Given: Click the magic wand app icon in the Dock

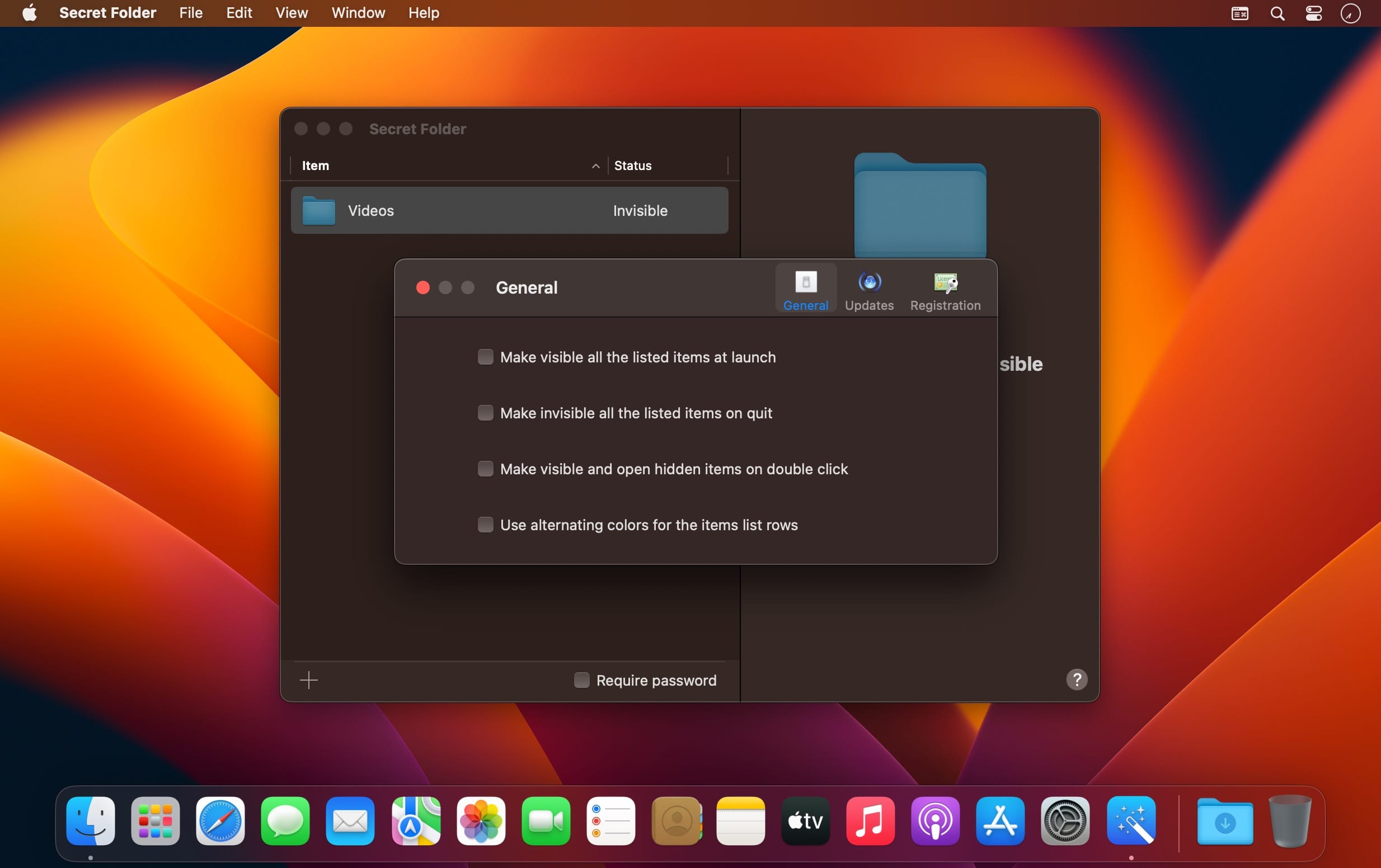Looking at the screenshot, I should click(x=1131, y=821).
